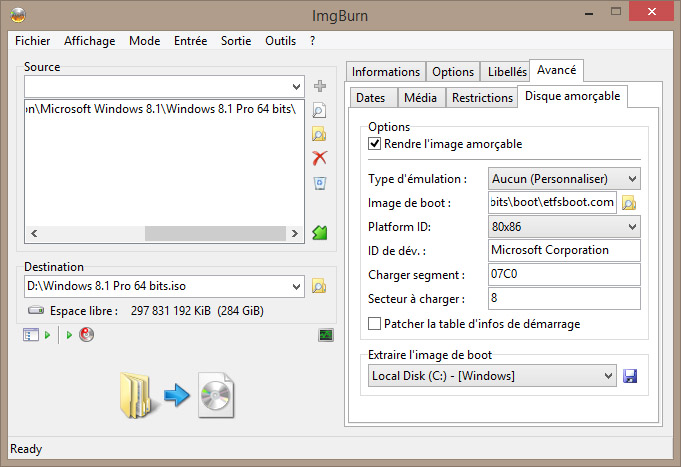The height and width of the screenshot is (467, 681).
Task: Open the Mode menu
Action: 145,41
